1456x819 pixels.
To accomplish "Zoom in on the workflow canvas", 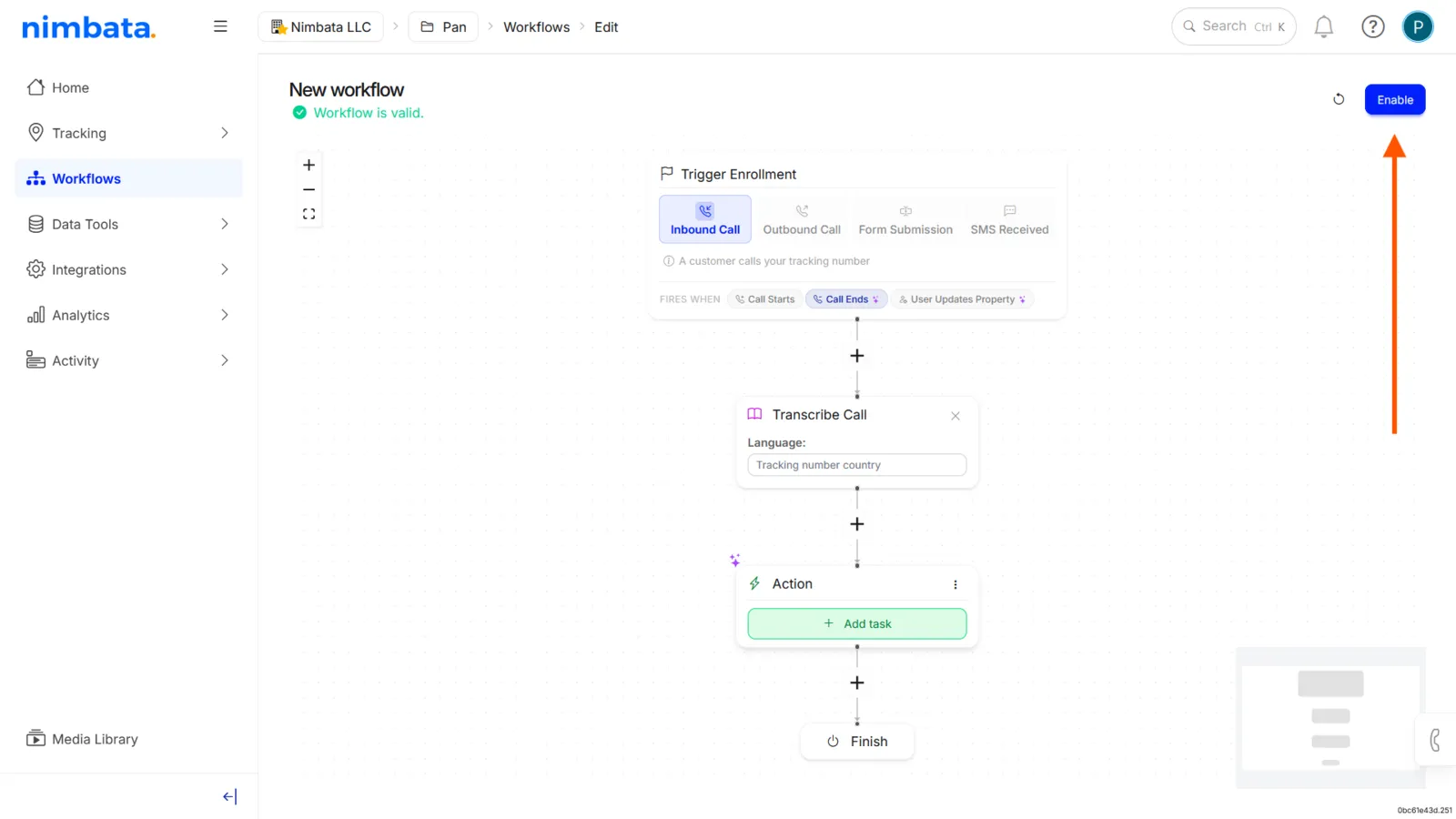I will tap(308, 165).
